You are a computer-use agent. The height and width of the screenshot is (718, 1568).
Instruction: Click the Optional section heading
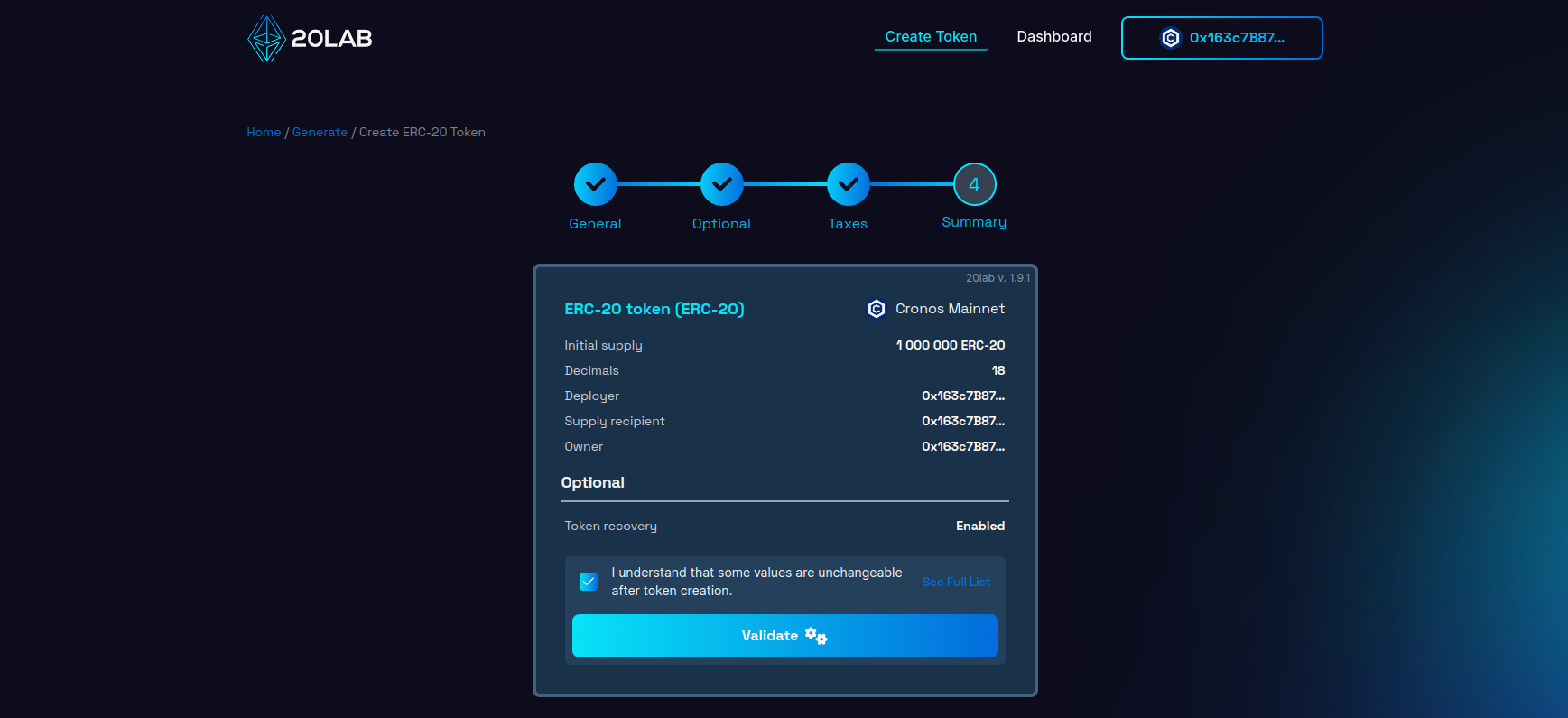pyautogui.click(x=593, y=482)
